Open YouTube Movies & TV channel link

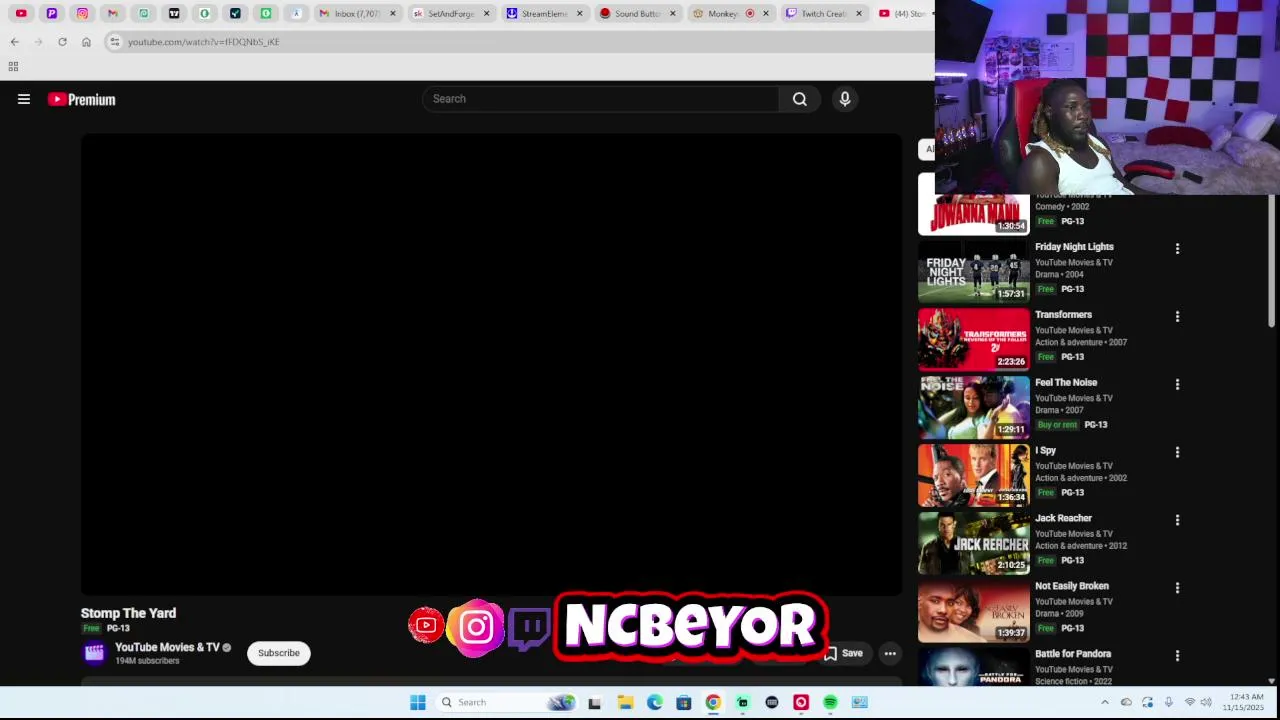(167, 647)
